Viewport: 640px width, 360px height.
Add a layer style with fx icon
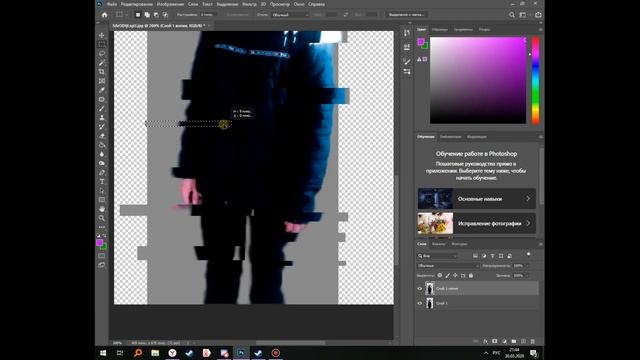click(x=485, y=341)
